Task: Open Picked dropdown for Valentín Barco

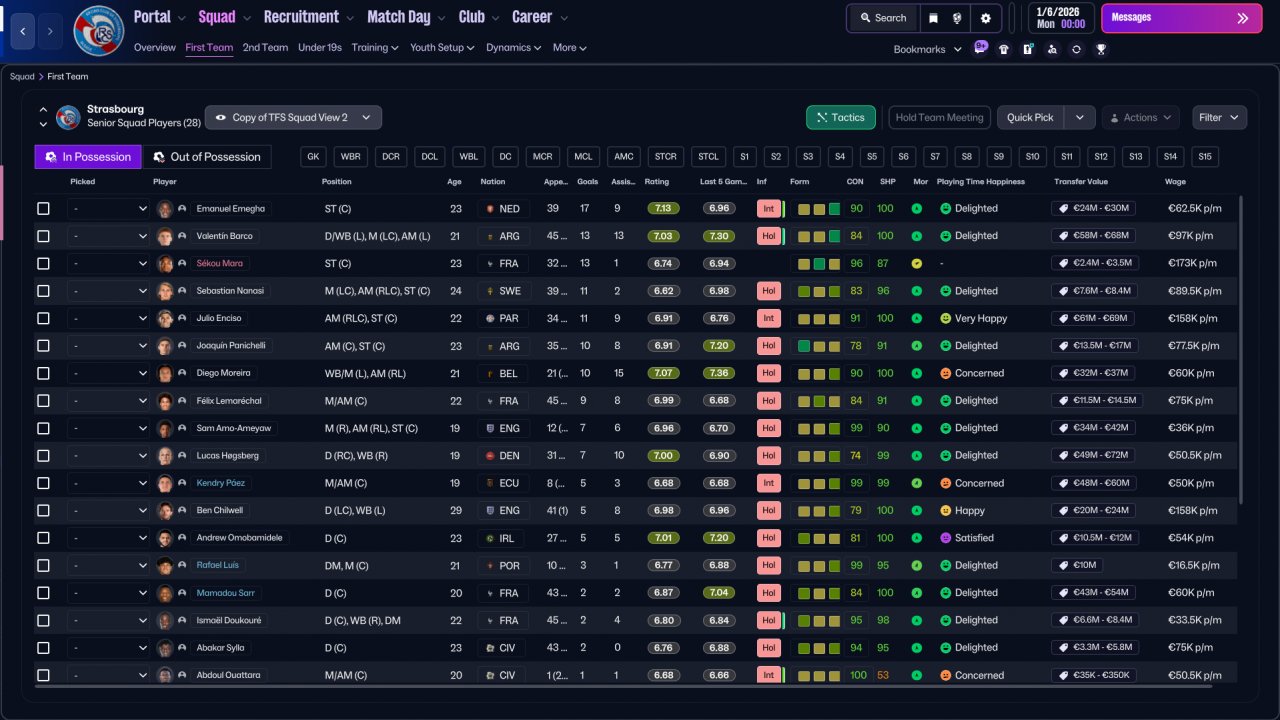Action: 108,236
